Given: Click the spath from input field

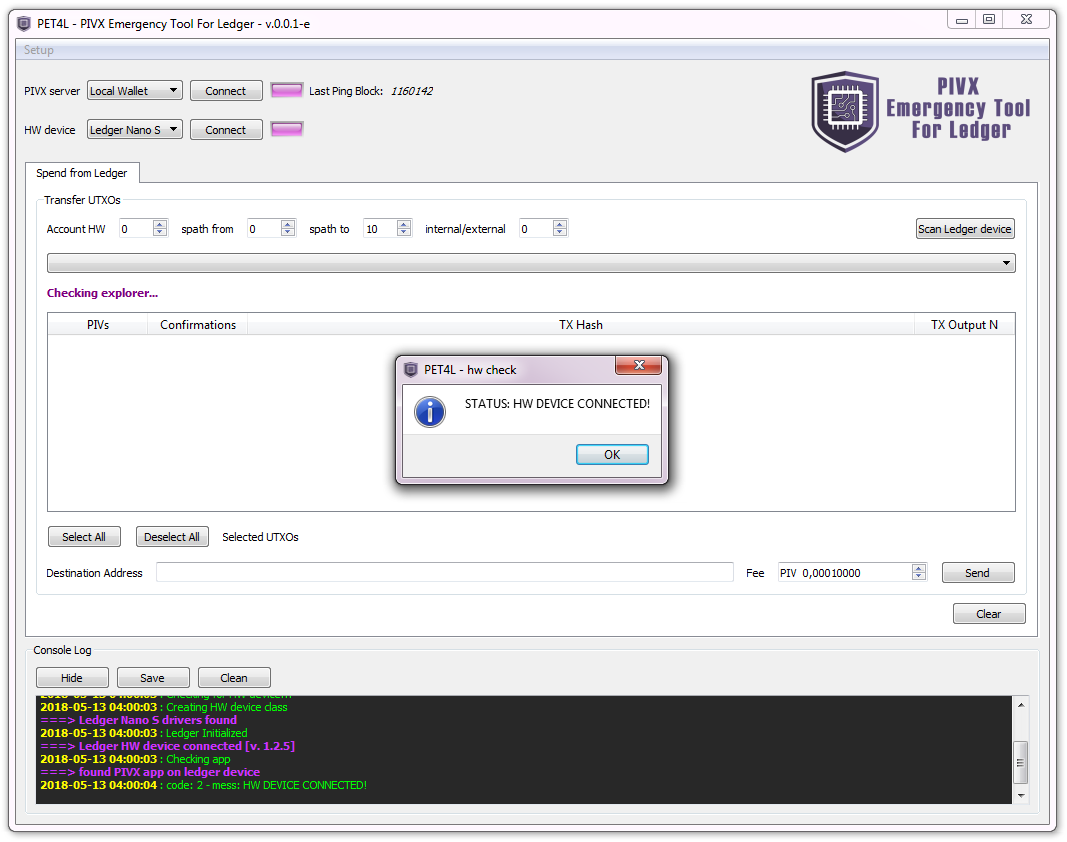Looking at the screenshot, I should click(263, 229).
